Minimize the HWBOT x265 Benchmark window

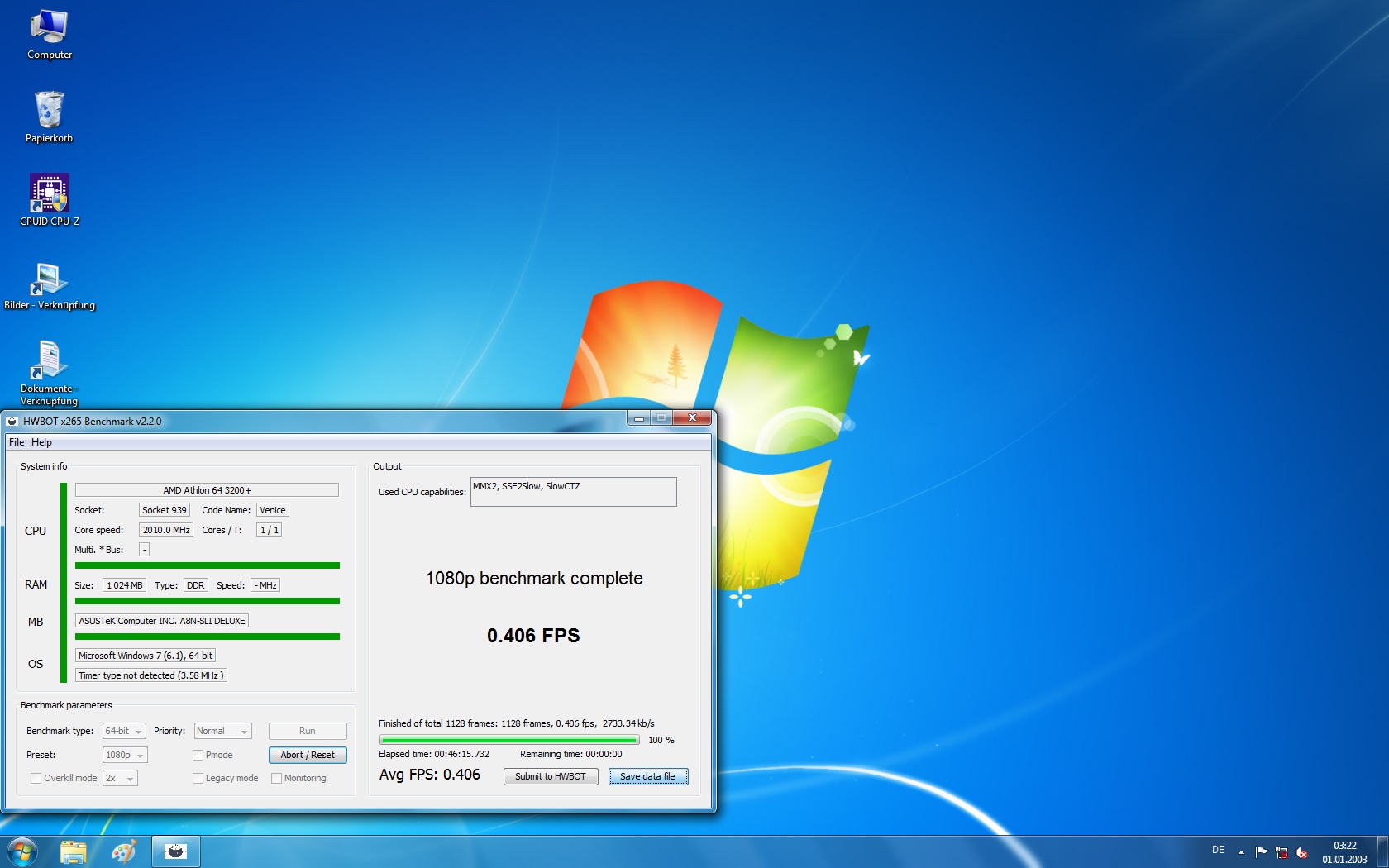(x=638, y=418)
